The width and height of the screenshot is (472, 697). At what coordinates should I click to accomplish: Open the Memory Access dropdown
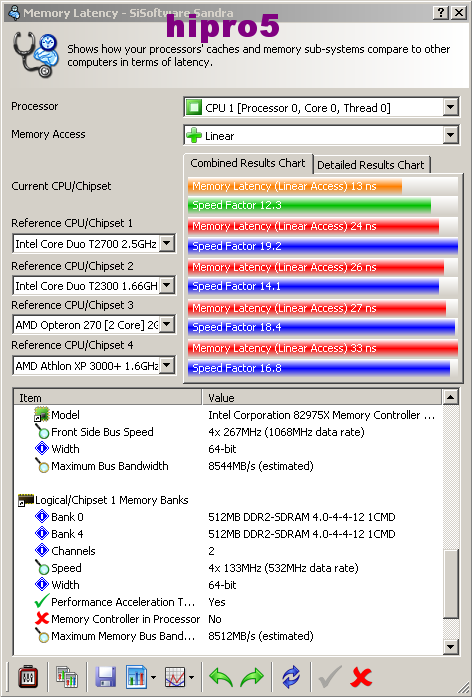(450, 135)
